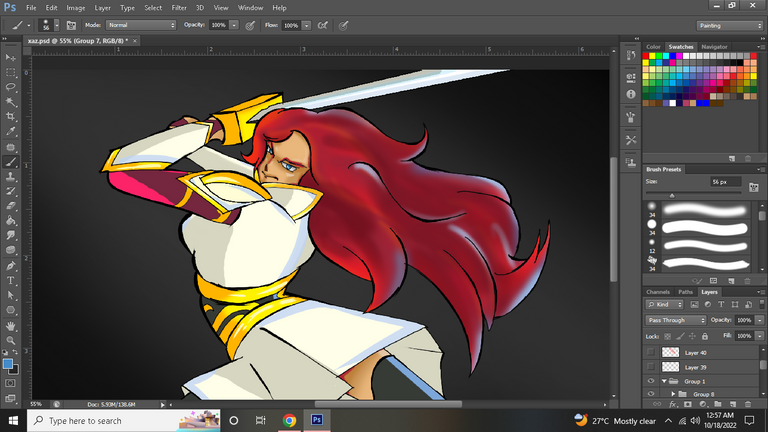This screenshot has width=768, height=432.
Task: Enable airbrush-style build-up effects
Action: [x=323, y=25]
